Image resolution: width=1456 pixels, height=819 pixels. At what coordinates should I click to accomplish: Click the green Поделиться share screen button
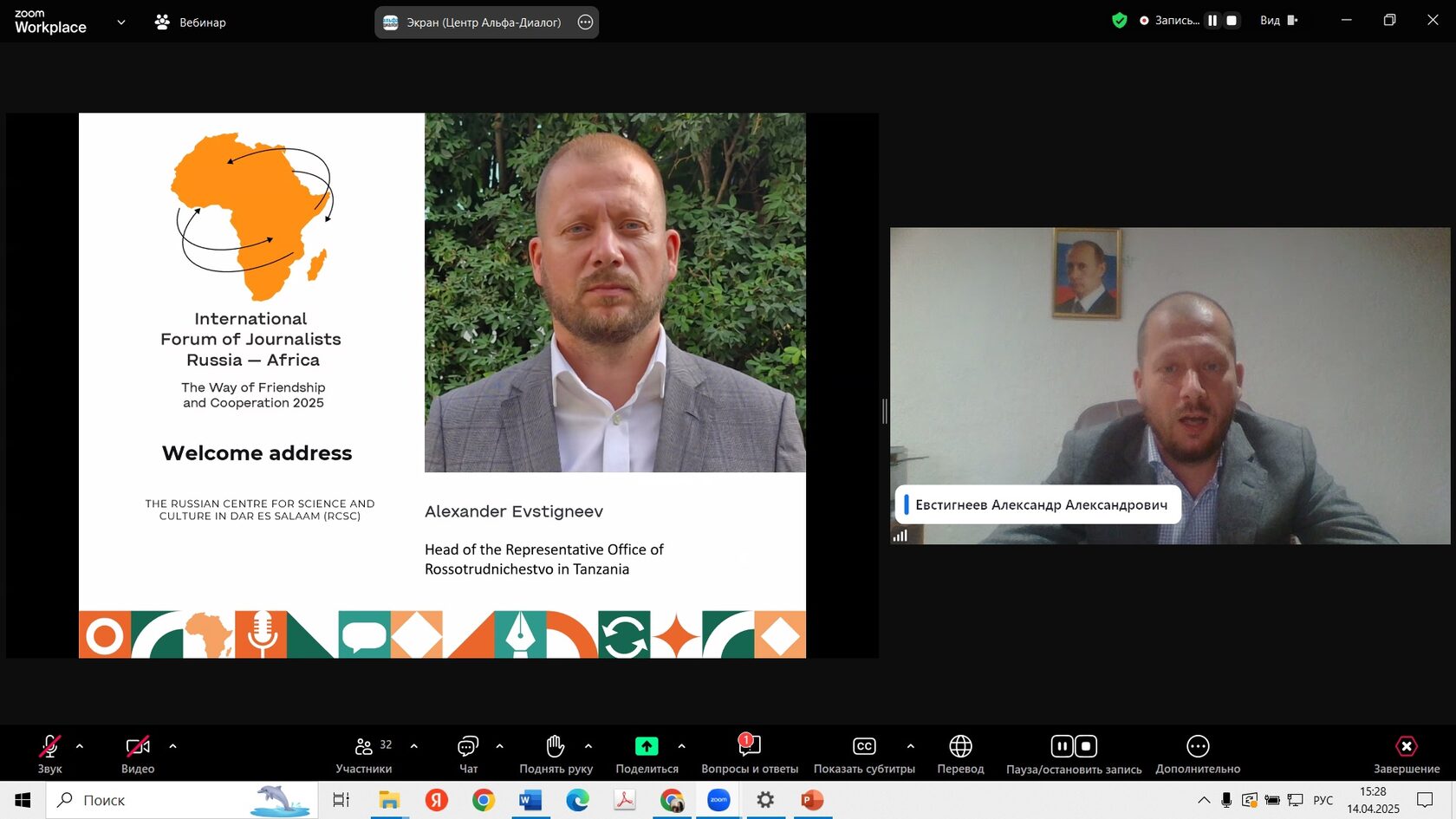pos(647,746)
